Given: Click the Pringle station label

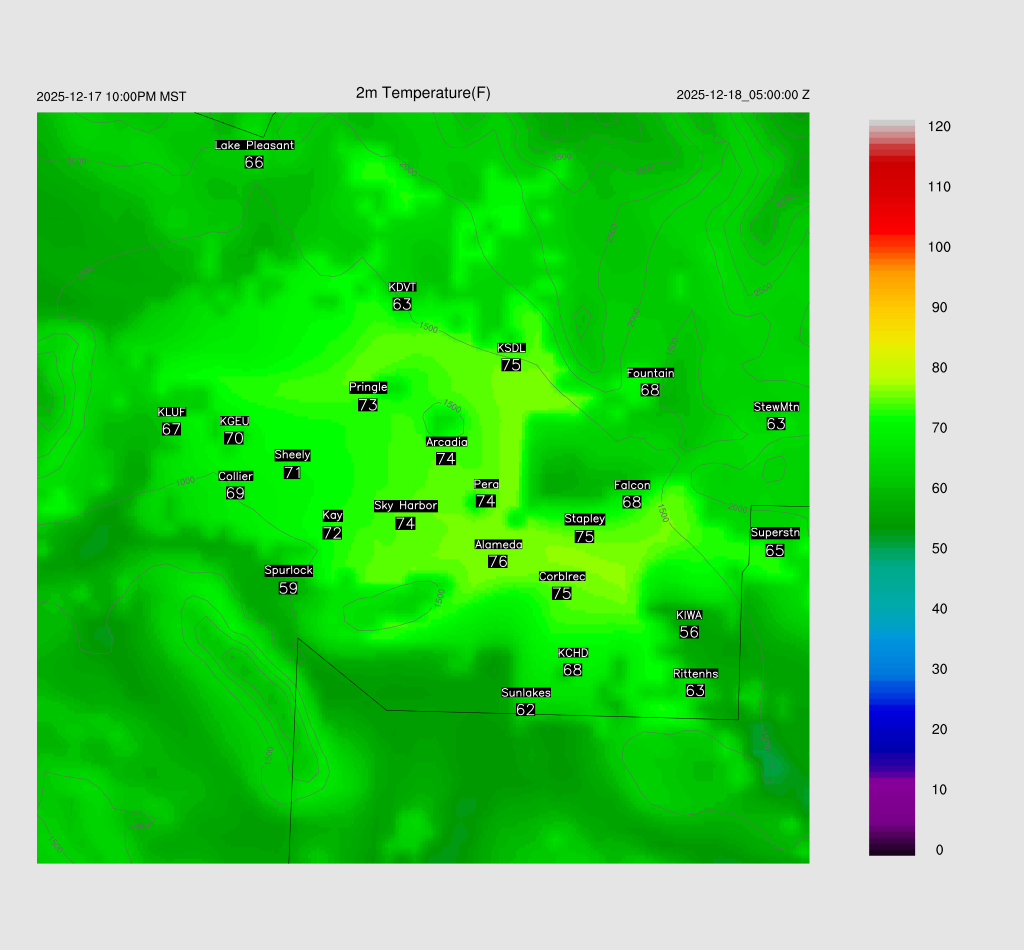Looking at the screenshot, I should [368, 387].
